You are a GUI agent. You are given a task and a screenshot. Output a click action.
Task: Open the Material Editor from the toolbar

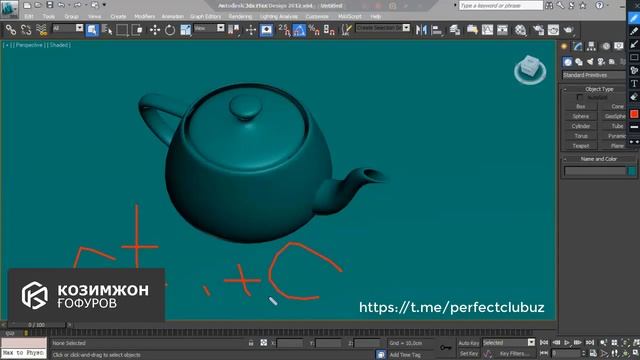(520, 30)
